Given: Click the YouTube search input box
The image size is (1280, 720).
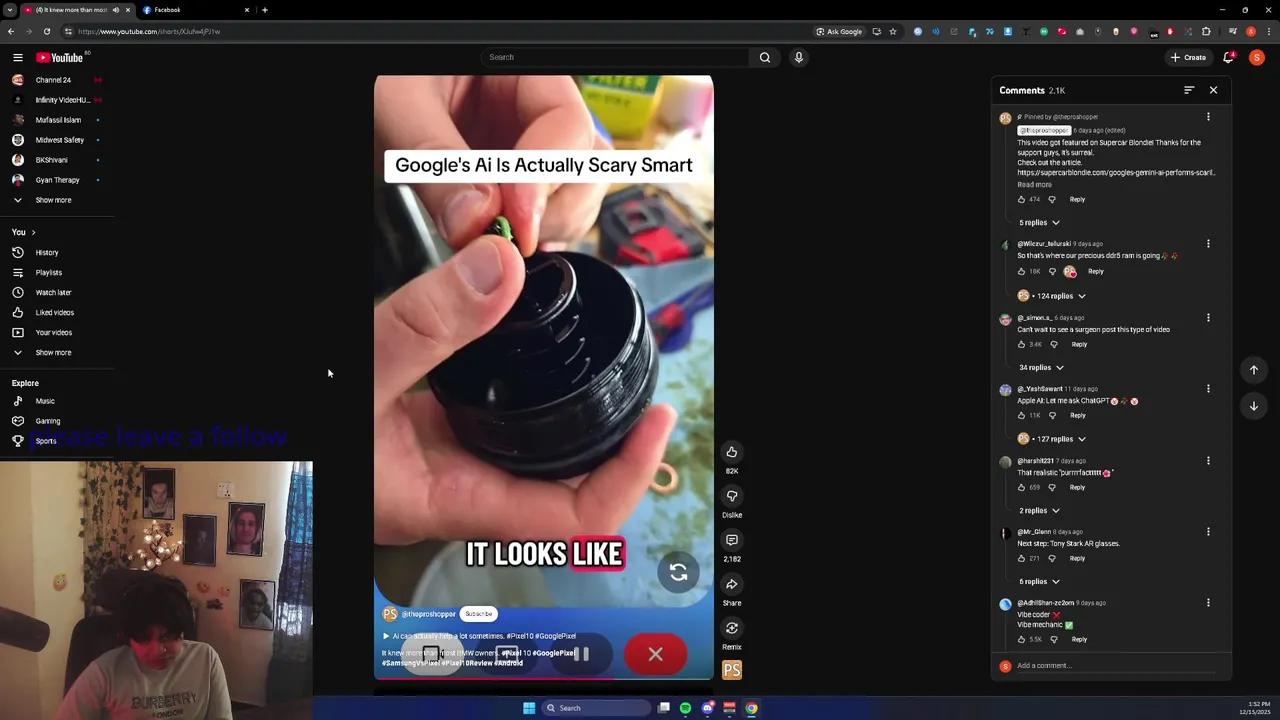Looking at the screenshot, I should click(615, 57).
